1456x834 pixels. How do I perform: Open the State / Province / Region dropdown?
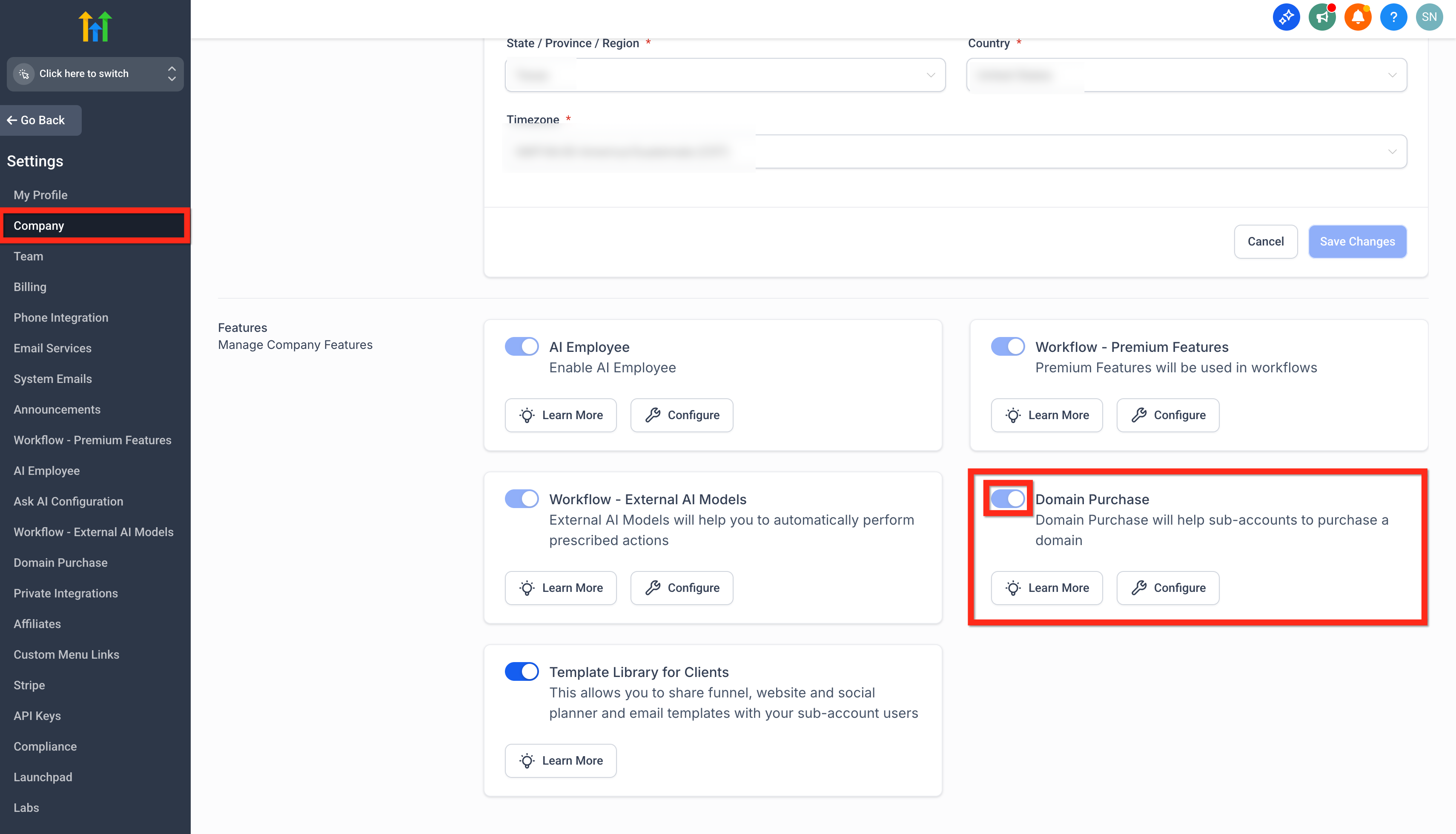pyautogui.click(x=725, y=75)
